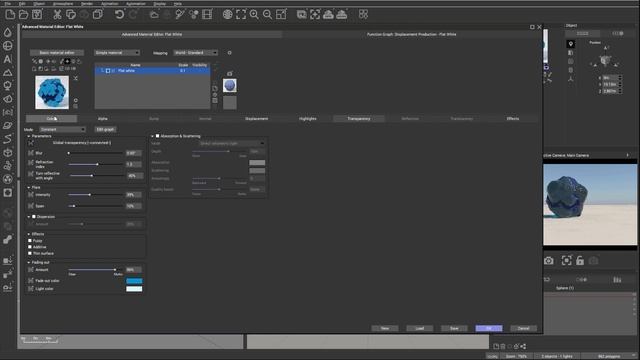This screenshot has width=640, height=360.
Task: Click the Save file icon in the toolbar
Action: point(37,15)
